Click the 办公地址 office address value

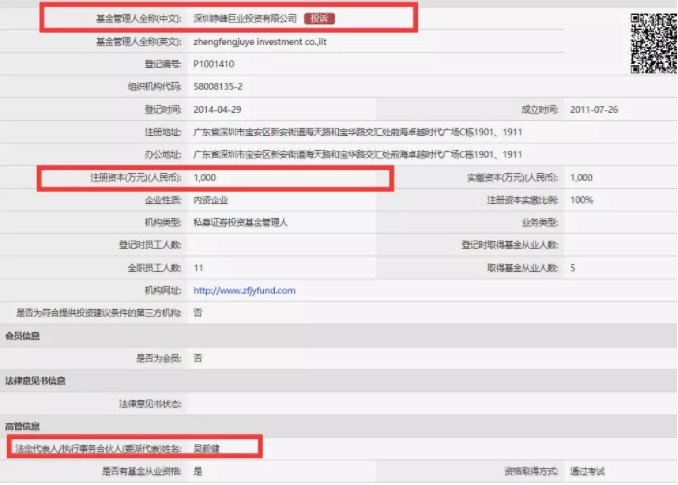point(357,154)
